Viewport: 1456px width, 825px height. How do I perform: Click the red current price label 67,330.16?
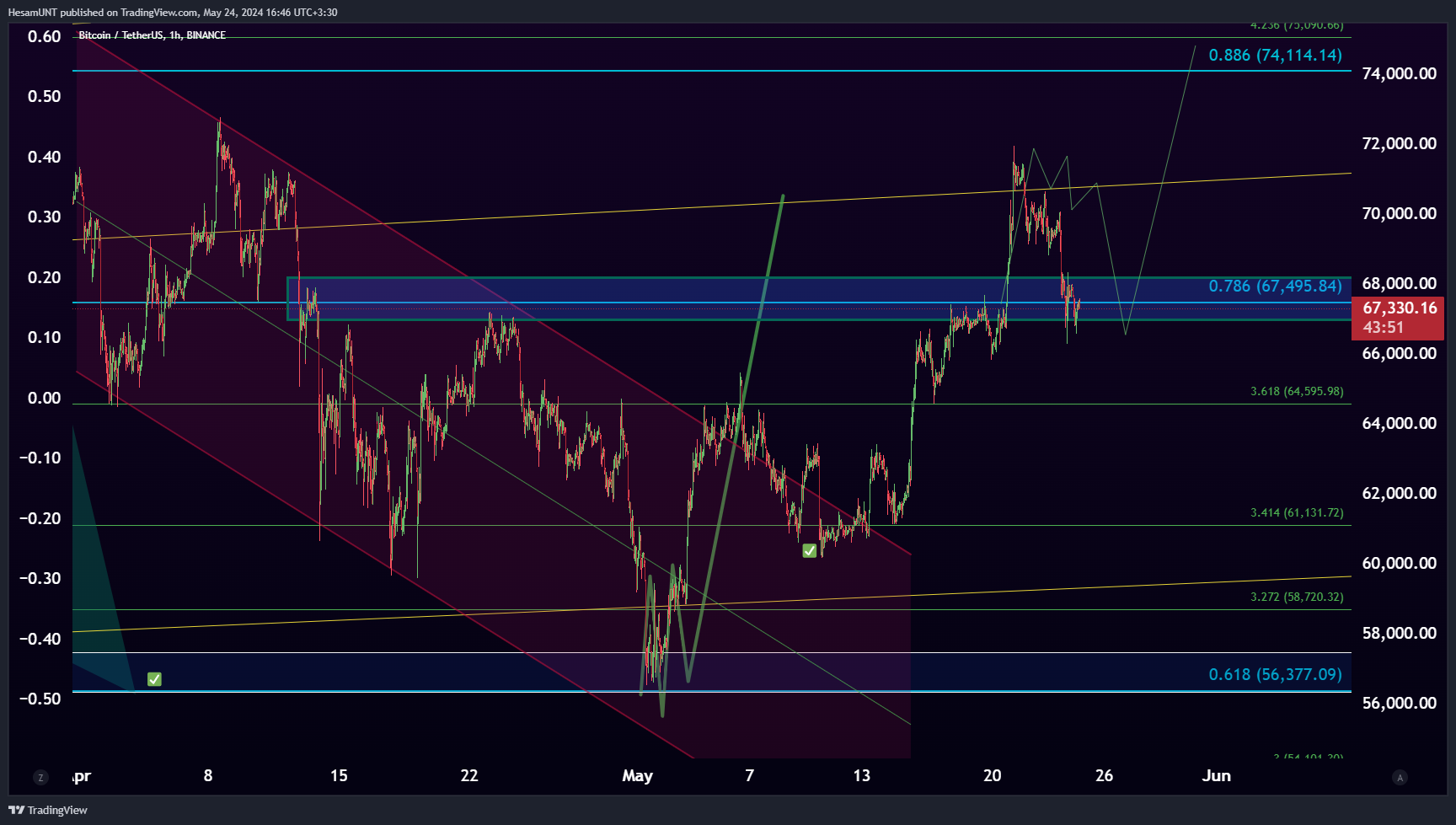pos(1400,308)
